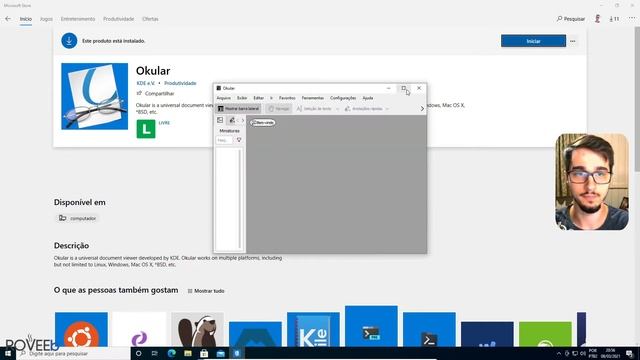The width and height of the screenshot is (640, 360).
Task: Open the Windows Start menu
Action: click(8, 353)
